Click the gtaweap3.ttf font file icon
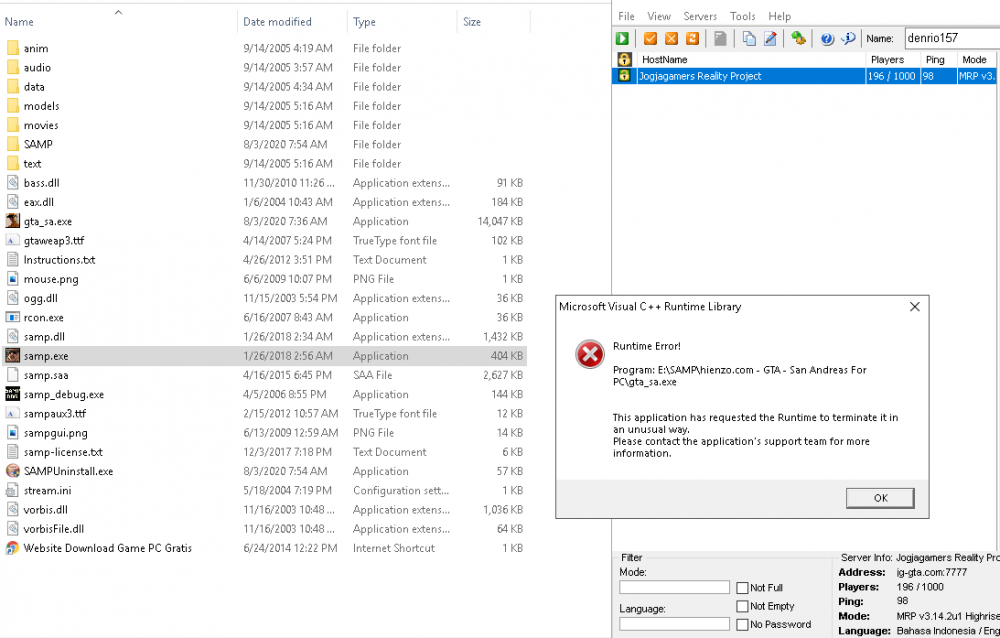The width and height of the screenshot is (1000, 638). (13, 241)
